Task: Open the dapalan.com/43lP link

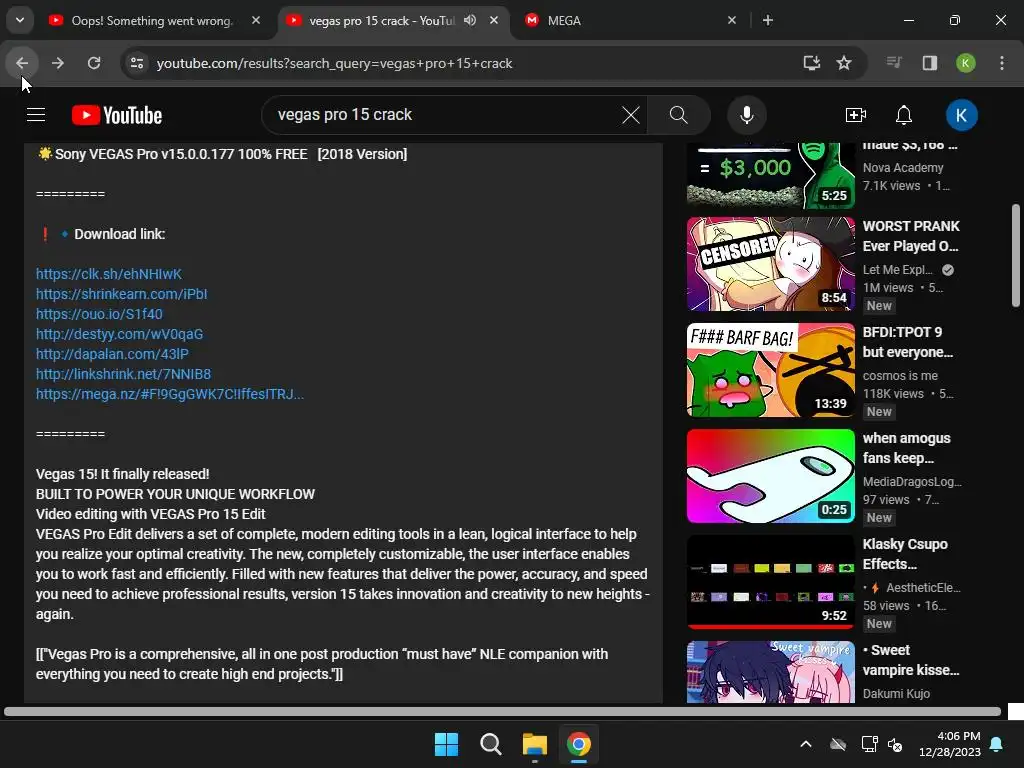Action: (x=112, y=355)
